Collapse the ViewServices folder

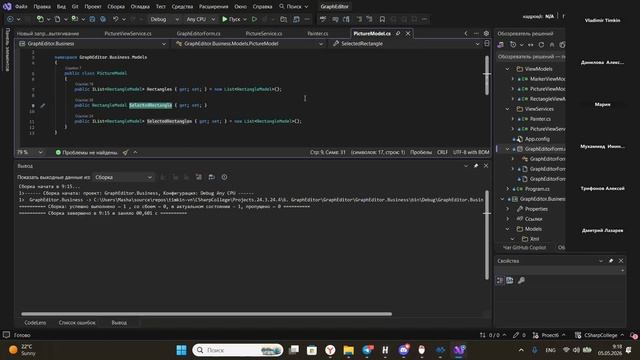[x=508, y=109]
